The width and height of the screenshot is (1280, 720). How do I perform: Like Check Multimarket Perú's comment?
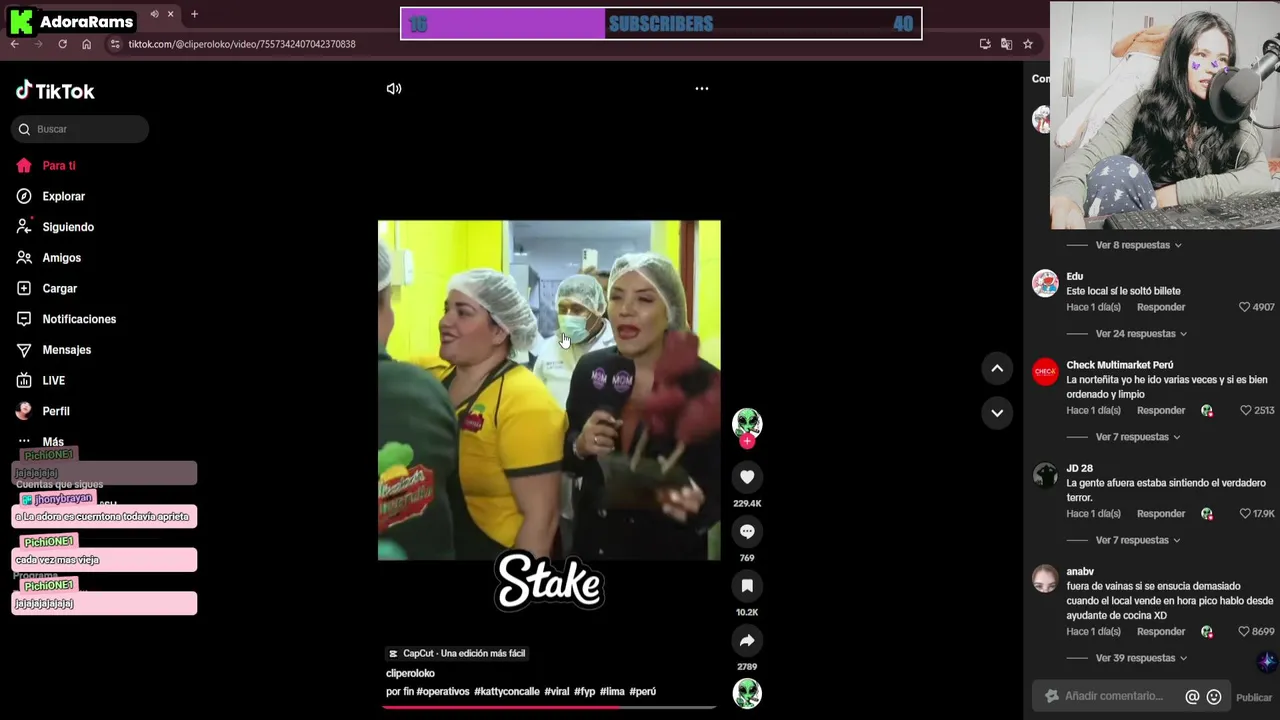[x=1245, y=410]
